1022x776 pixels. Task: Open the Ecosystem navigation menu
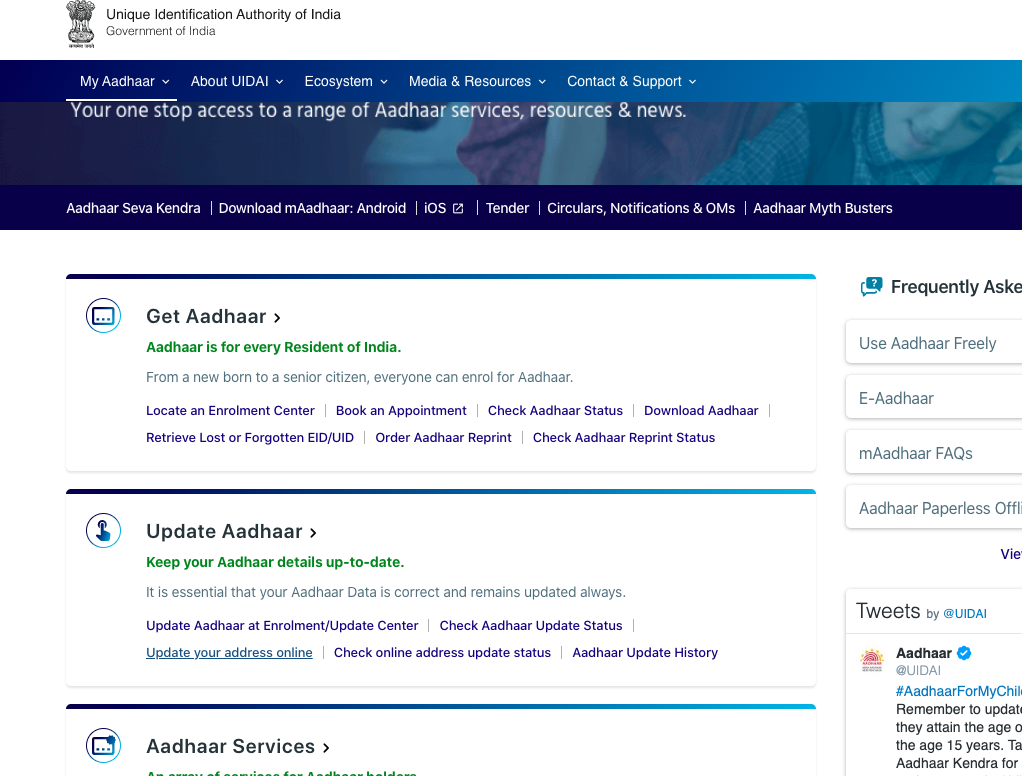[x=346, y=81]
